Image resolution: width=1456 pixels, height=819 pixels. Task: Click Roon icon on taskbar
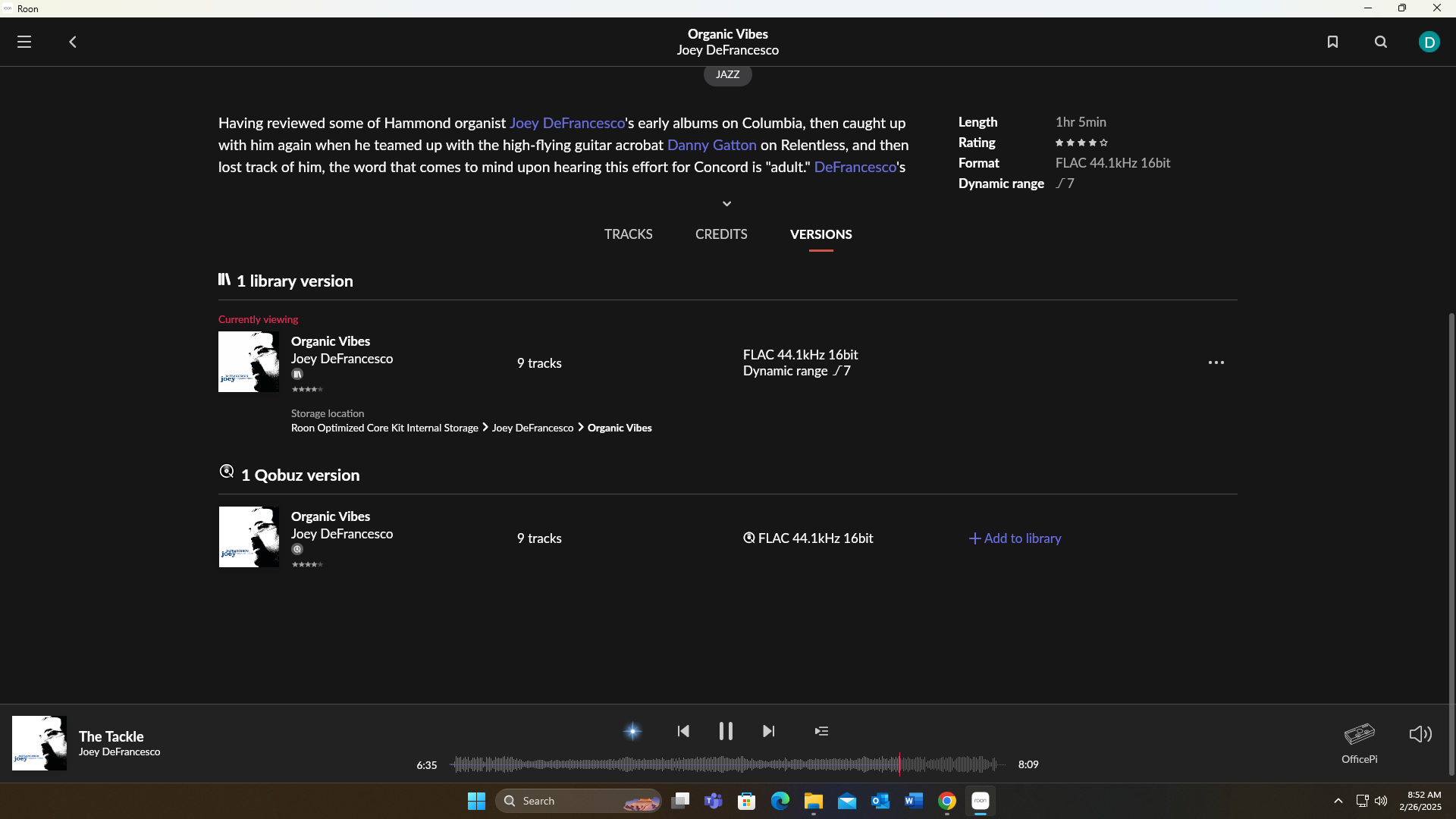981,801
